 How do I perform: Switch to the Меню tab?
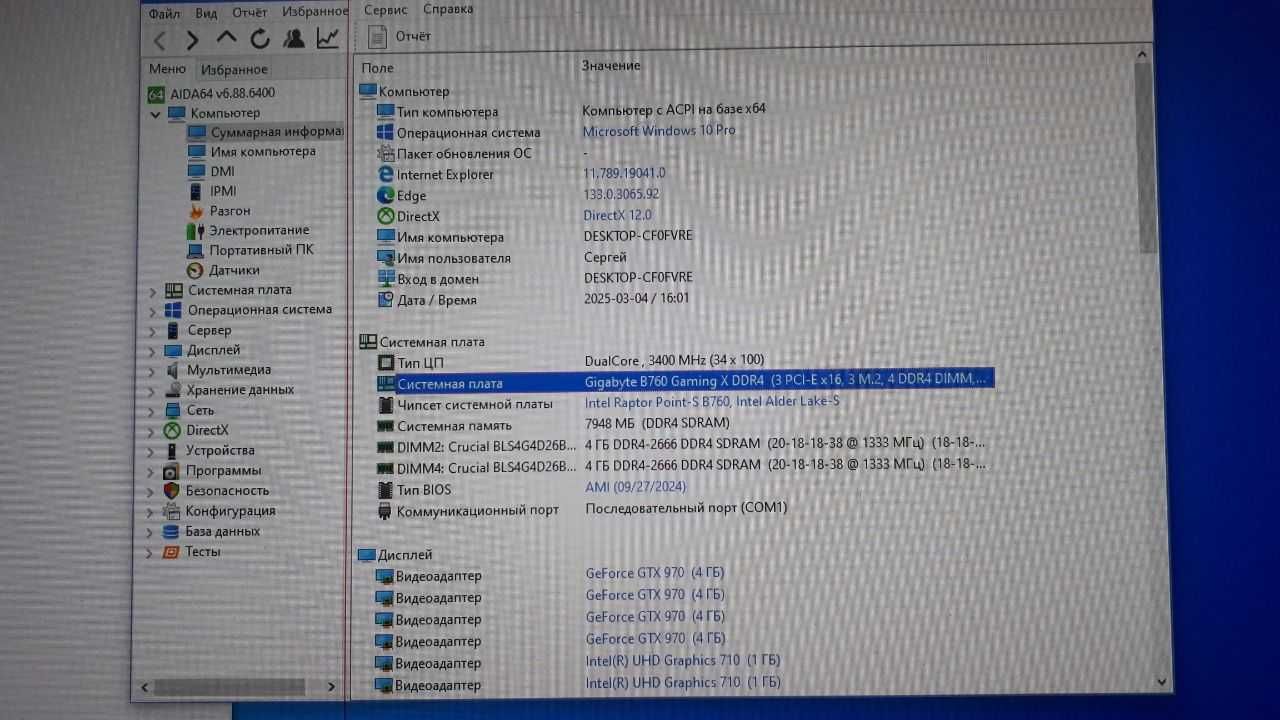click(167, 69)
